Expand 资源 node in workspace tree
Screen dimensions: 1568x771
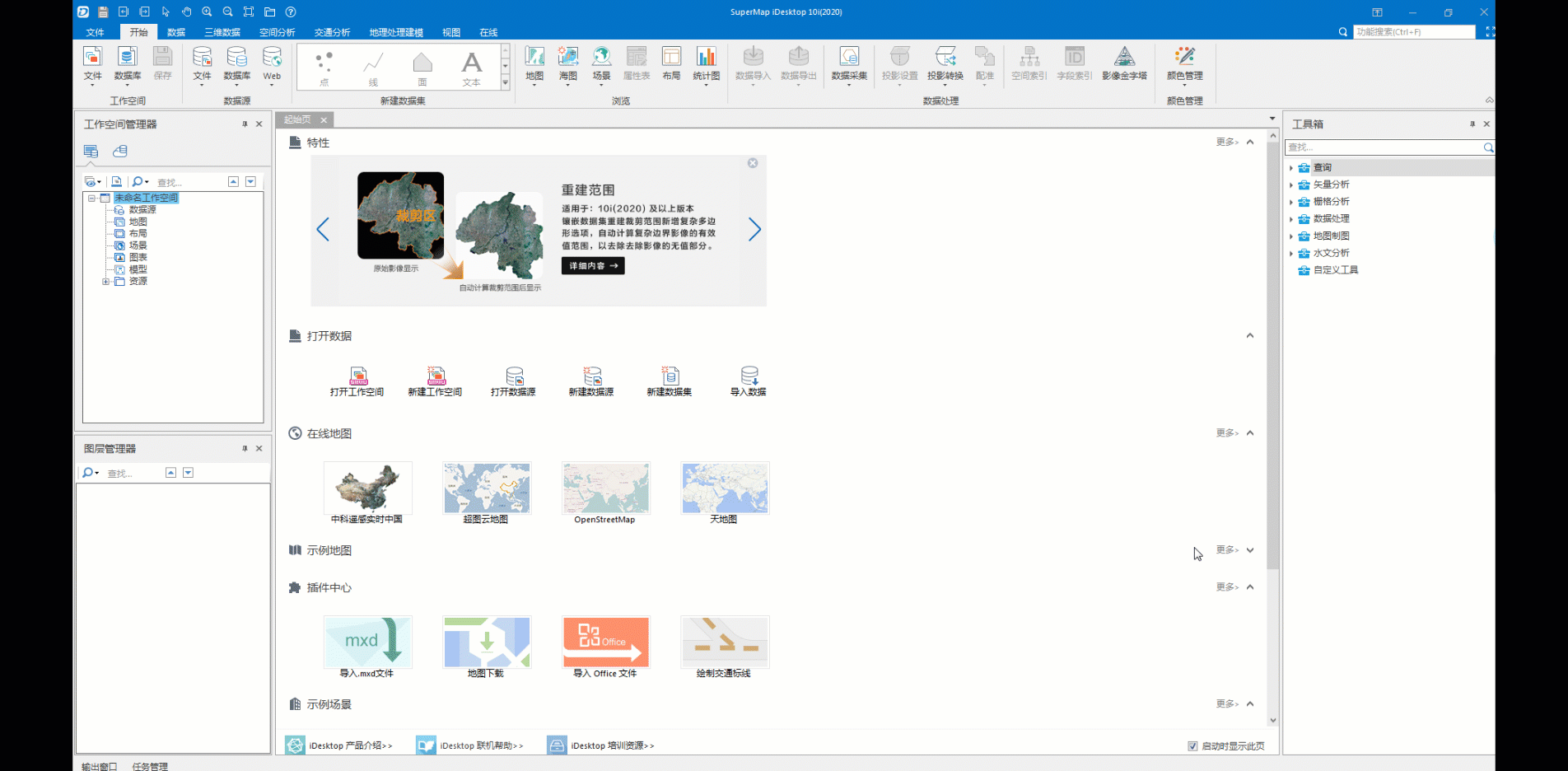(x=105, y=282)
